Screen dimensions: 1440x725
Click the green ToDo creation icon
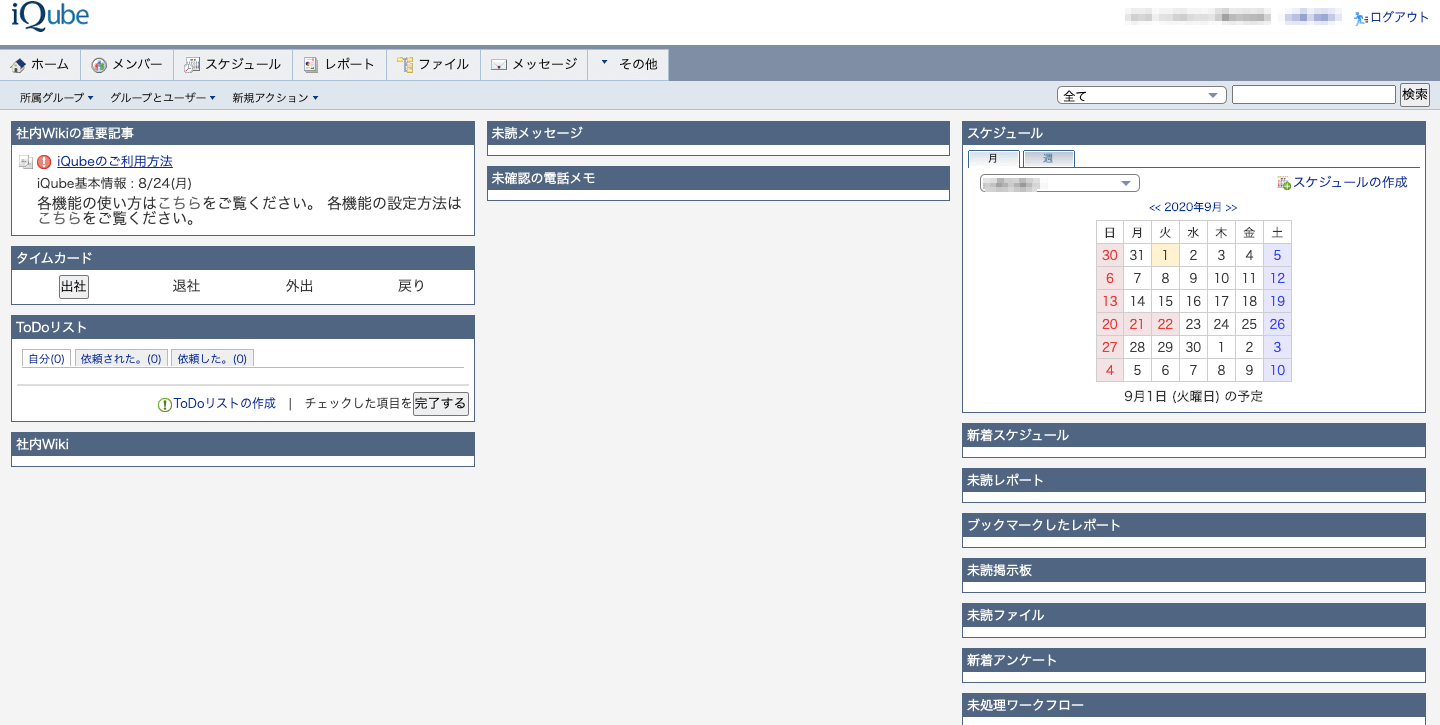point(165,405)
